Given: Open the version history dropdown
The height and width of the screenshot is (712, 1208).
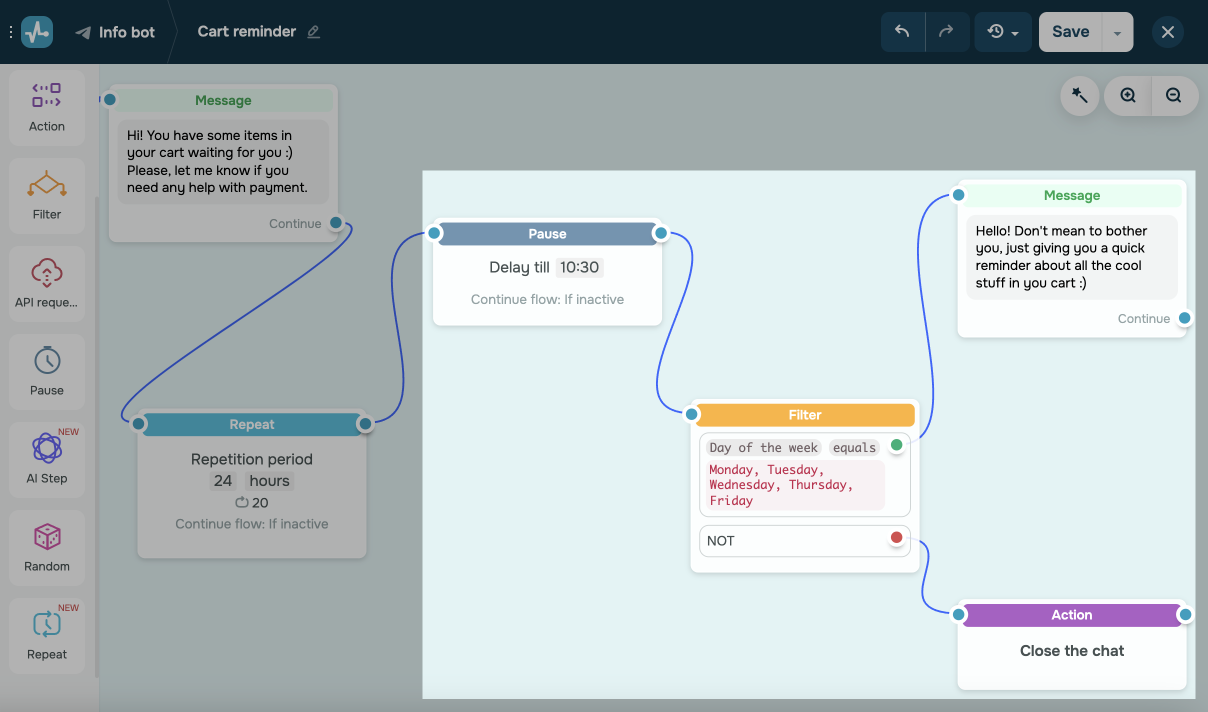Looking at the screenshot, I should click(x=1002, y=32).
